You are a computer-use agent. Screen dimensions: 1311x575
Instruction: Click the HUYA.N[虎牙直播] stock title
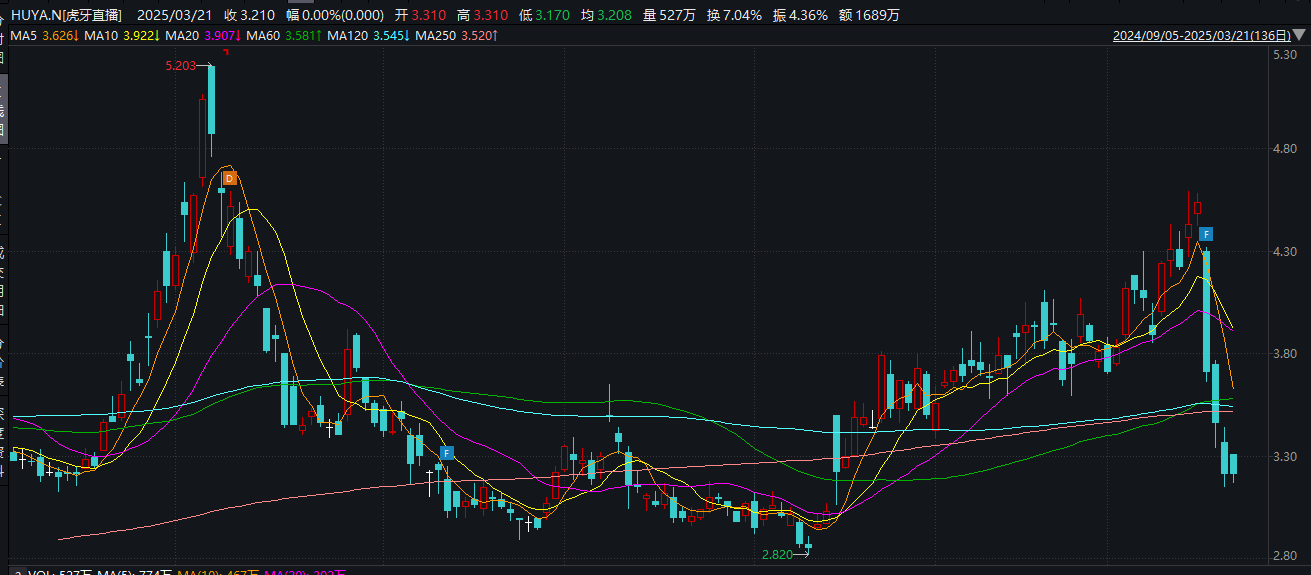[68, 15]
